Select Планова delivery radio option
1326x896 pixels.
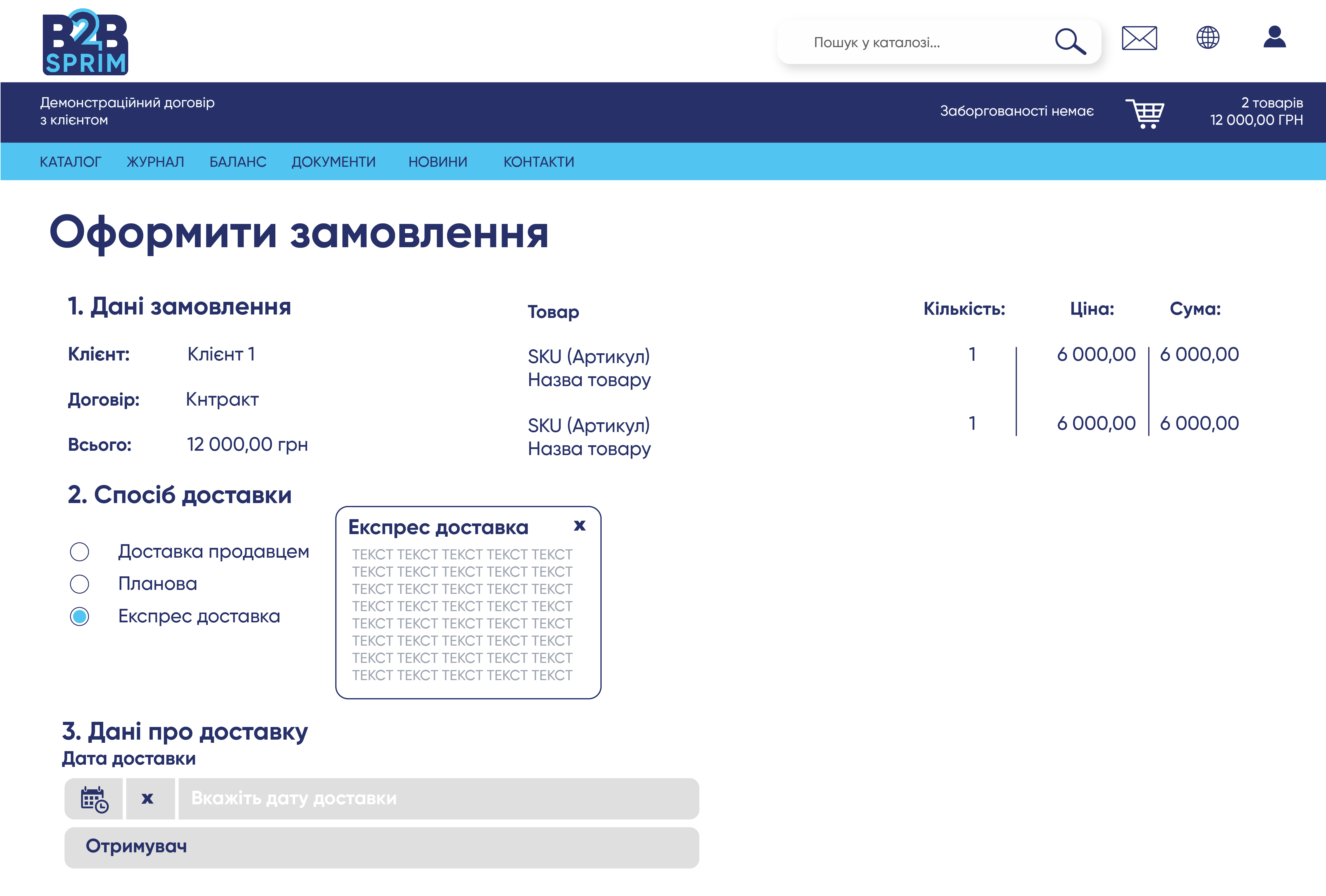pyautogui.click(x=79, y=584)
